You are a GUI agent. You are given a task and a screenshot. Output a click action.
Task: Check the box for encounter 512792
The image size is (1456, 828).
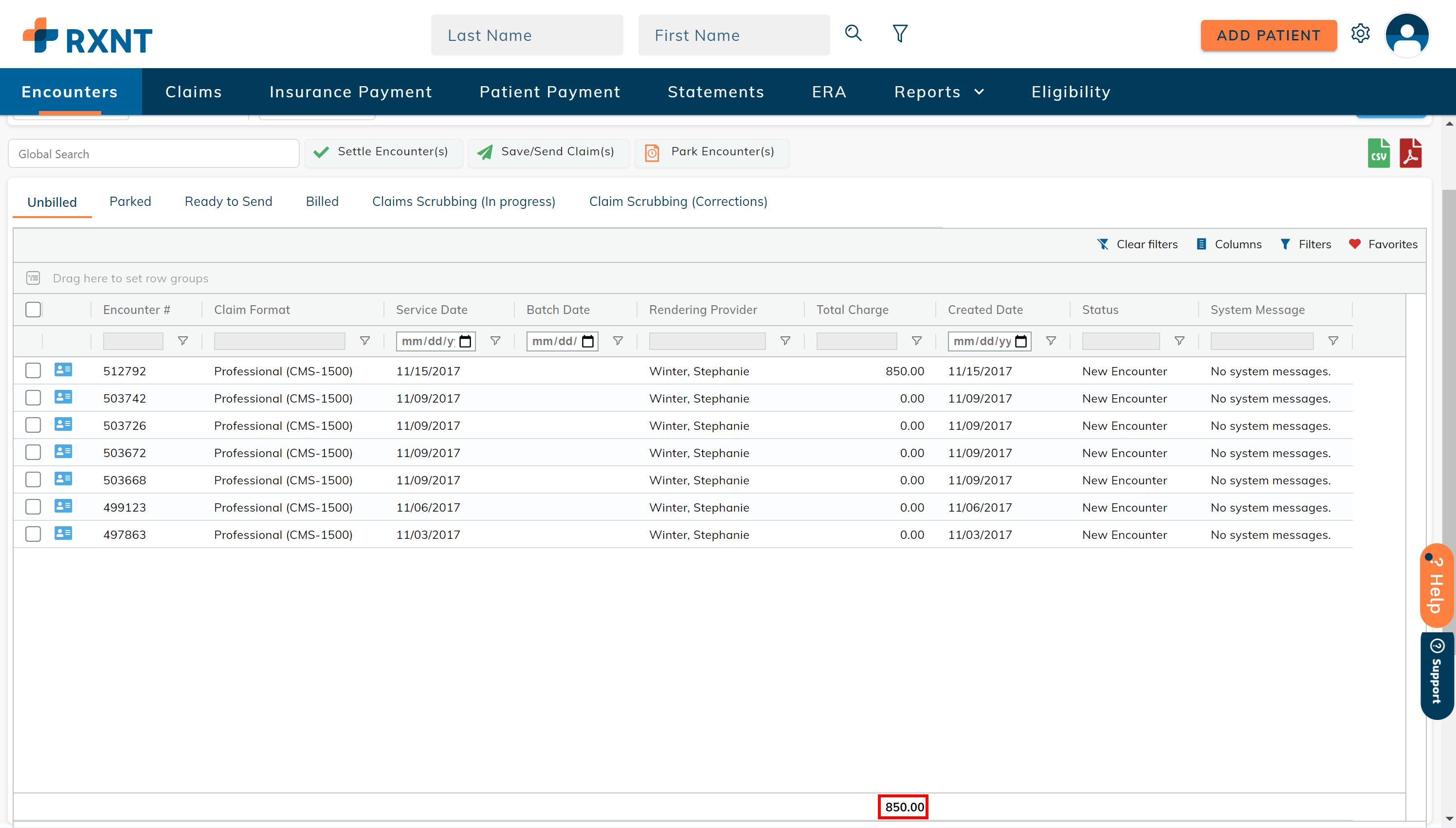point(33,371)
